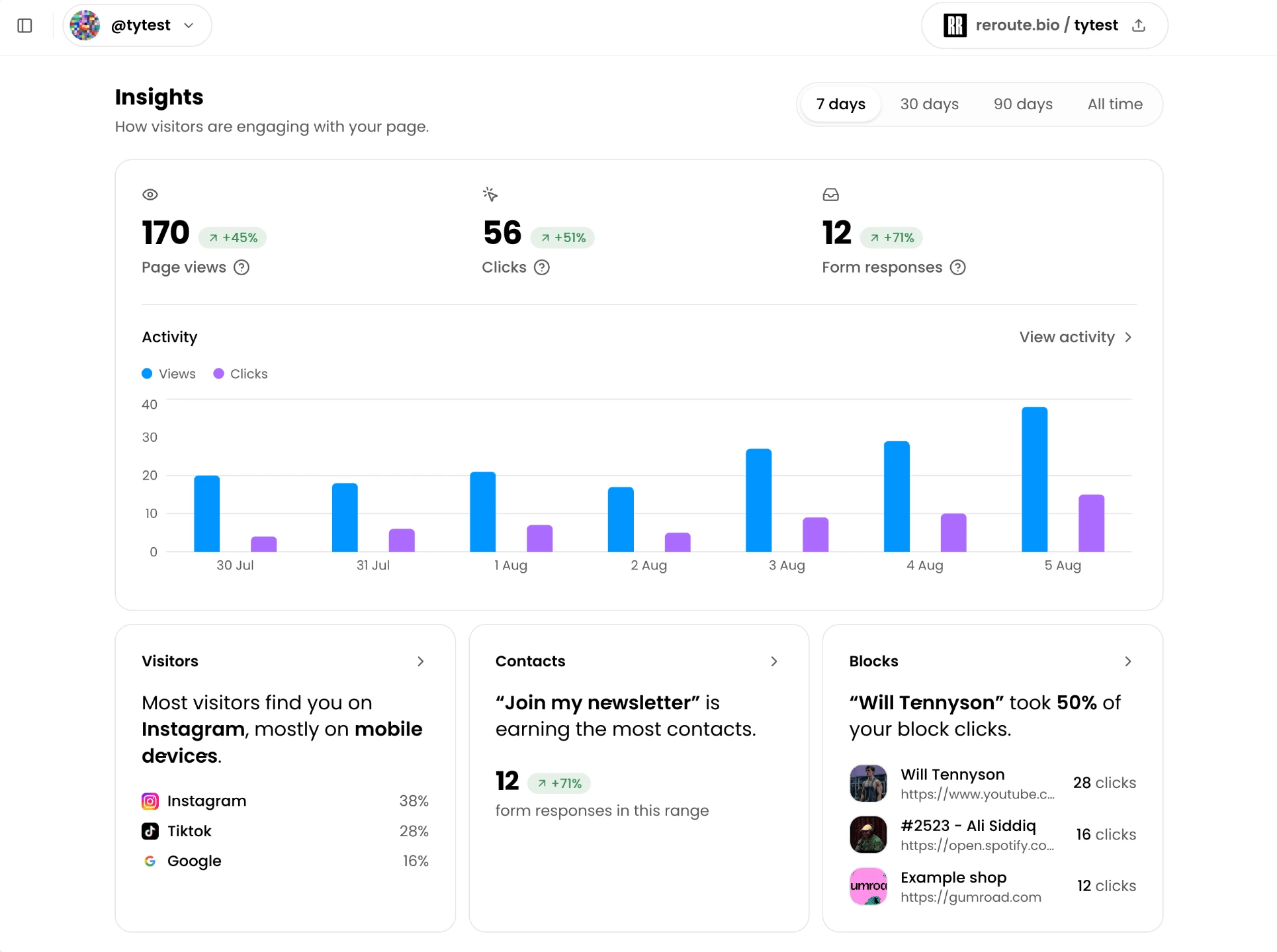Switch to the 30 days tab
The width and height of the screenshot is (1277, 952).
[x=929, y=105]
